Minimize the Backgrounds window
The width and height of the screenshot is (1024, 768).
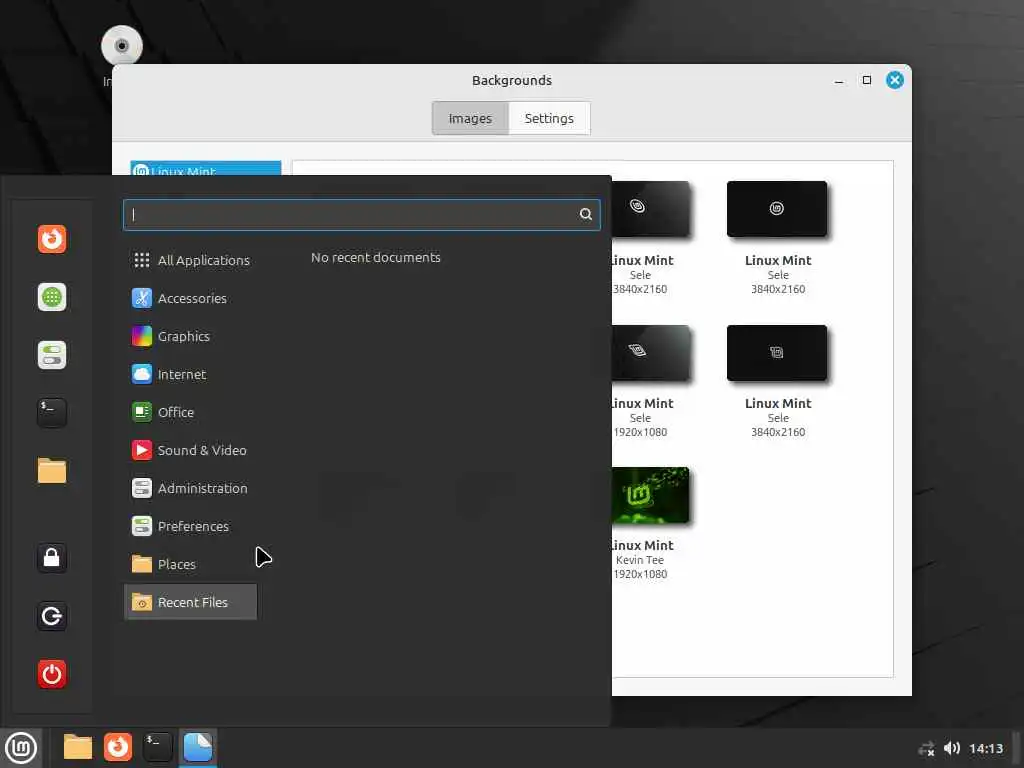pos(839,80)
